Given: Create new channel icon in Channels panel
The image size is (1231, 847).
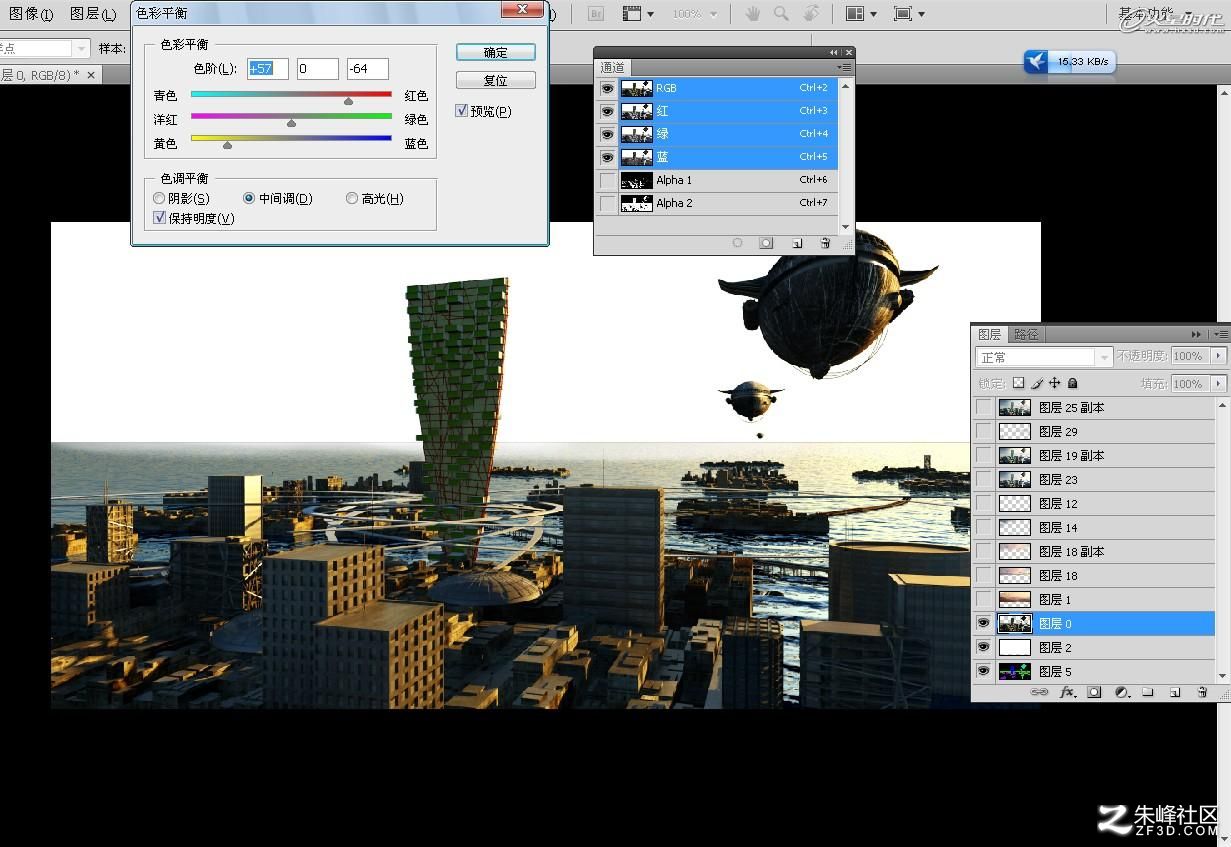Looking at the screenshot, I should [x=797, y=243].
